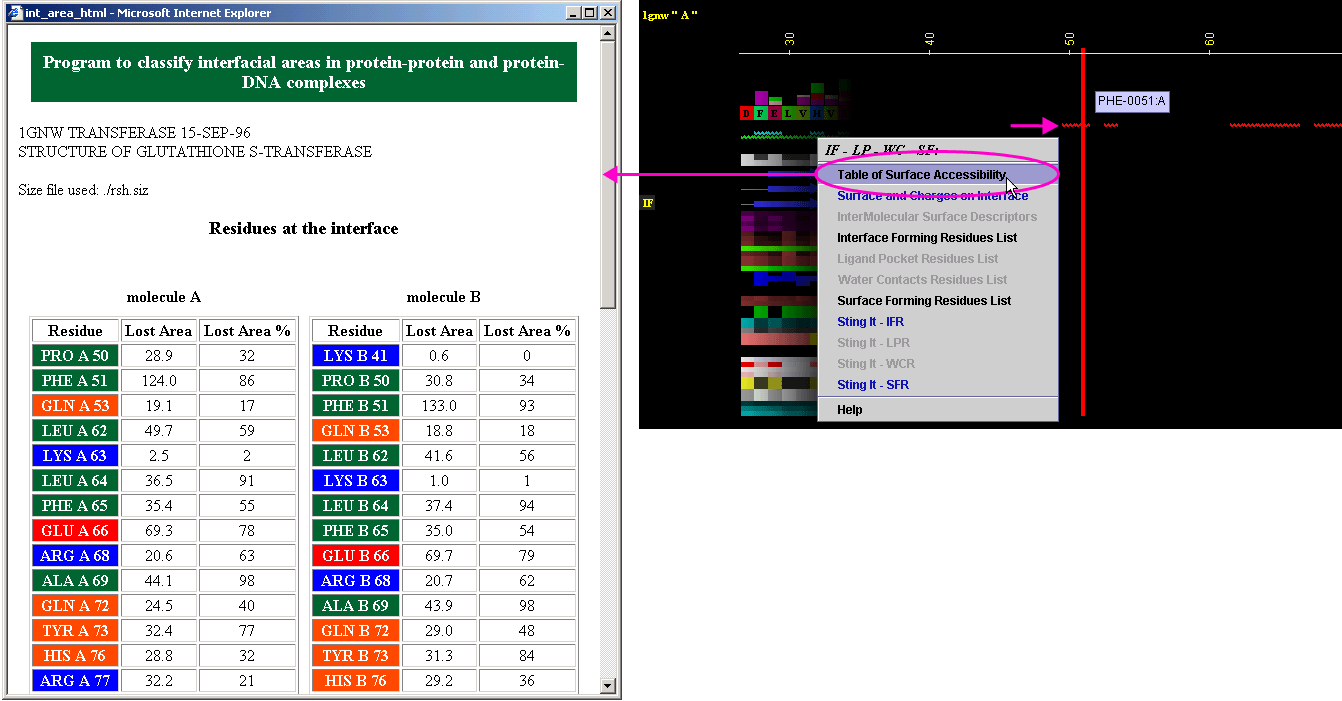The image size is (1342, 701).
Task: Click the green F residue box in sequence
Action: (x=761, y=113)
